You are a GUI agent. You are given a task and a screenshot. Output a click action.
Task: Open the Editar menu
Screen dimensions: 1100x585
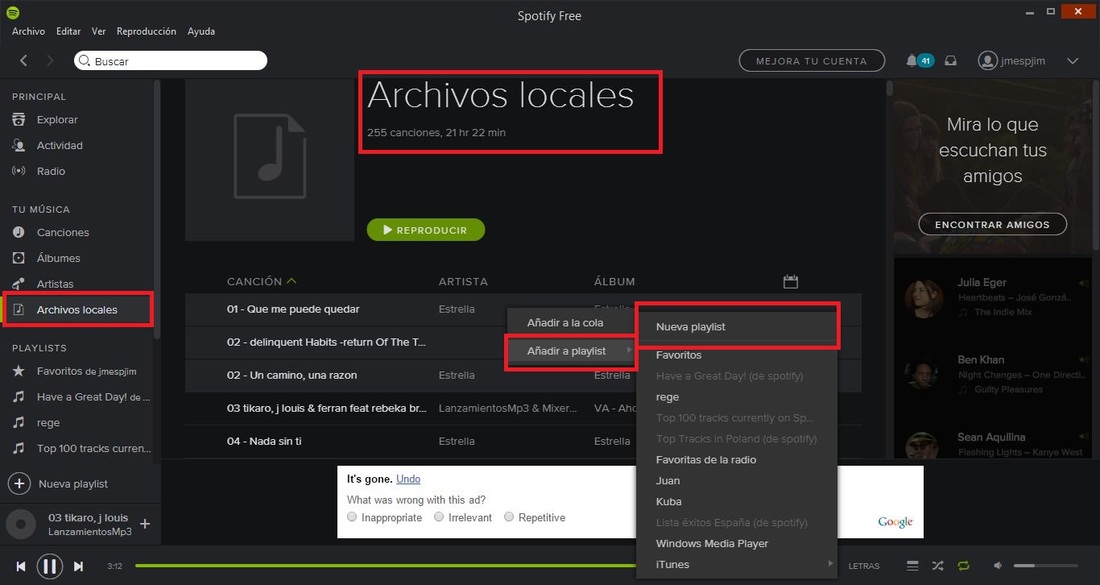68,32
